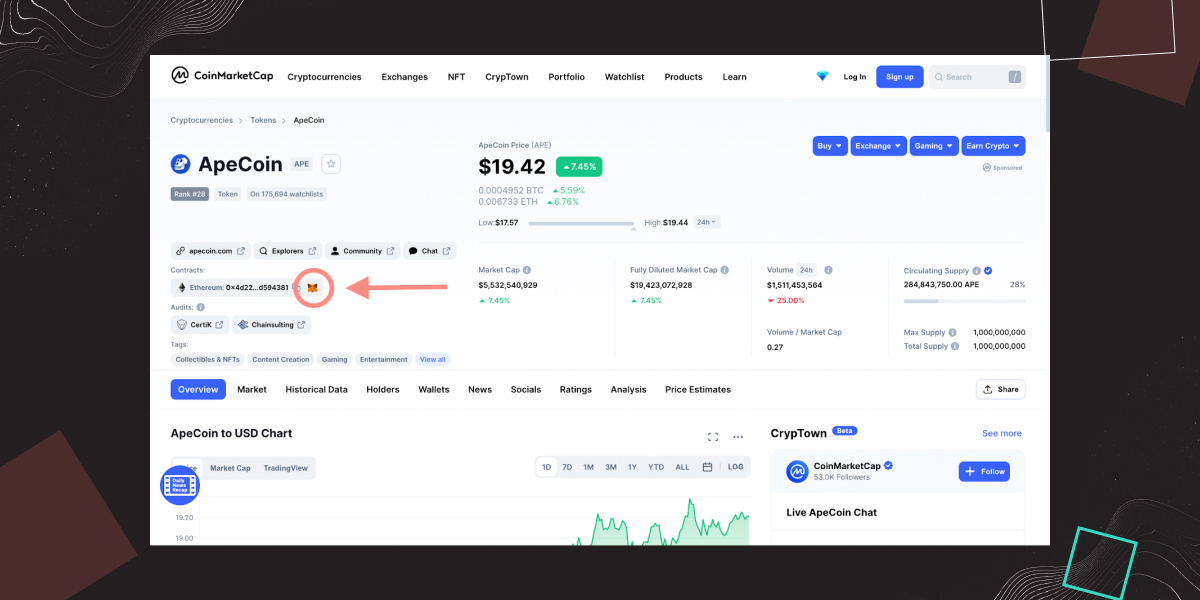Open the chart's three-dot more menu

coord(738,436)
